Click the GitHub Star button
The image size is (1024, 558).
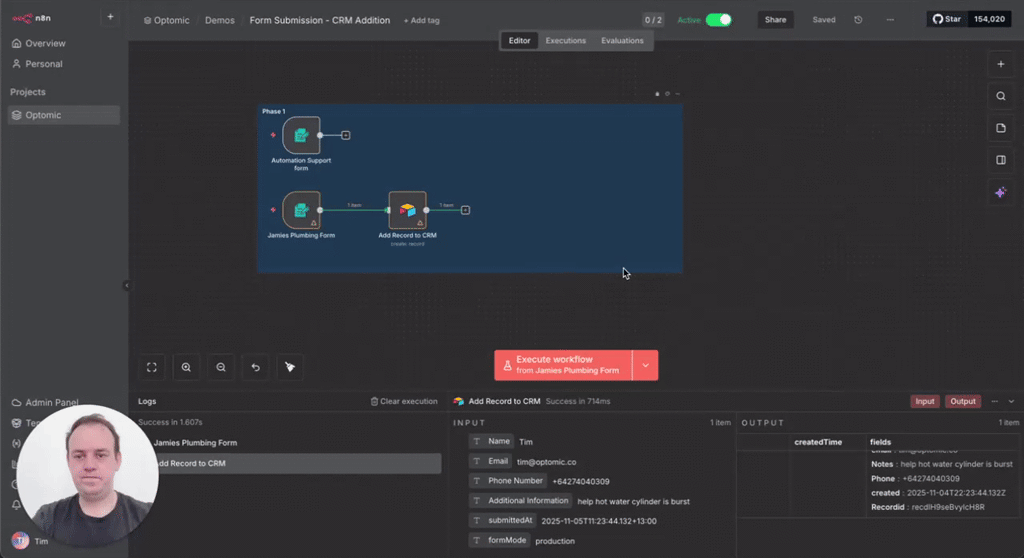click(x=946, y=19)
